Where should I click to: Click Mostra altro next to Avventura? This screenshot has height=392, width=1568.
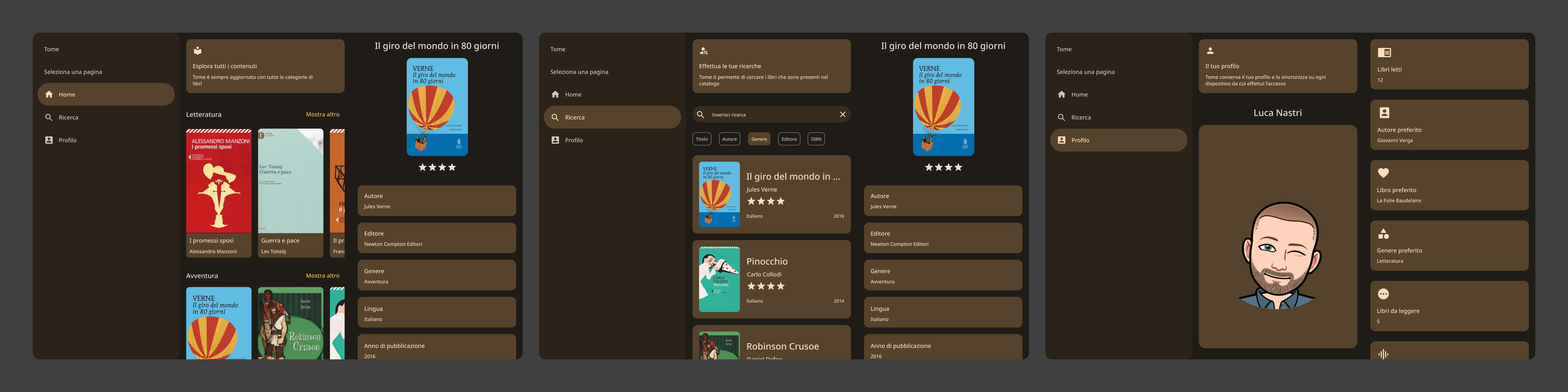click(323, 276)
